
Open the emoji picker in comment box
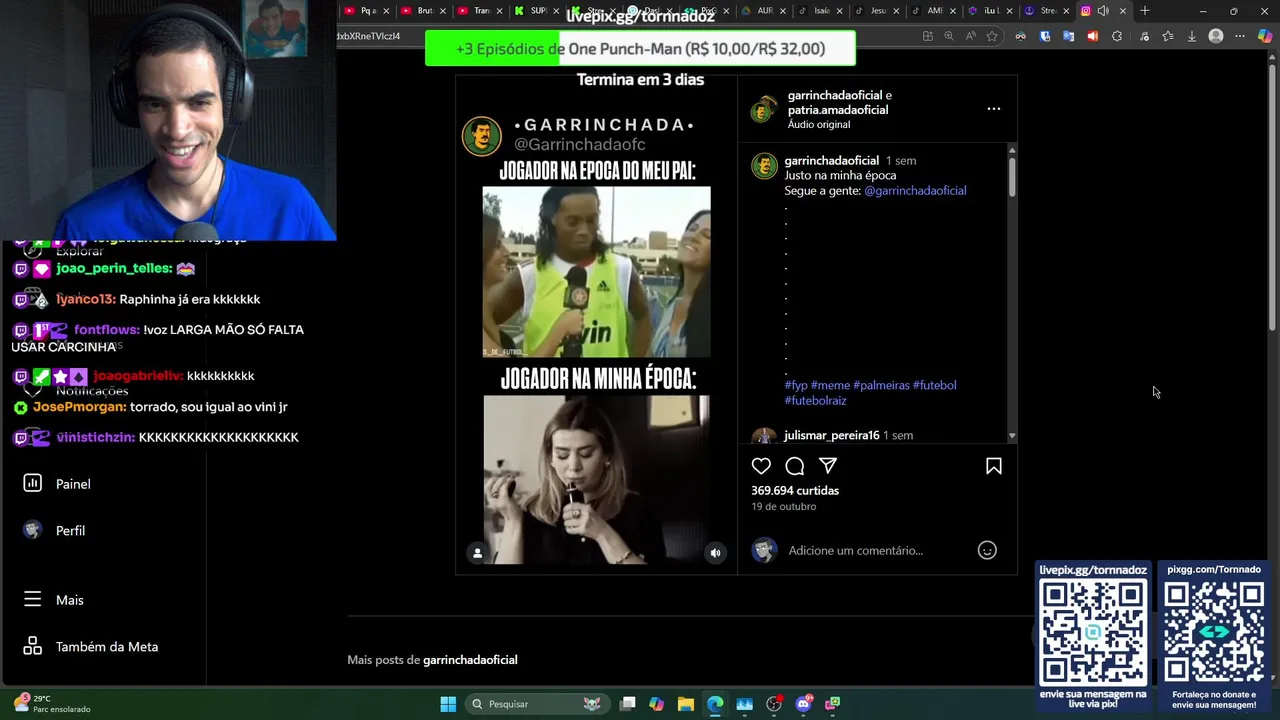(x=987, y=550)
